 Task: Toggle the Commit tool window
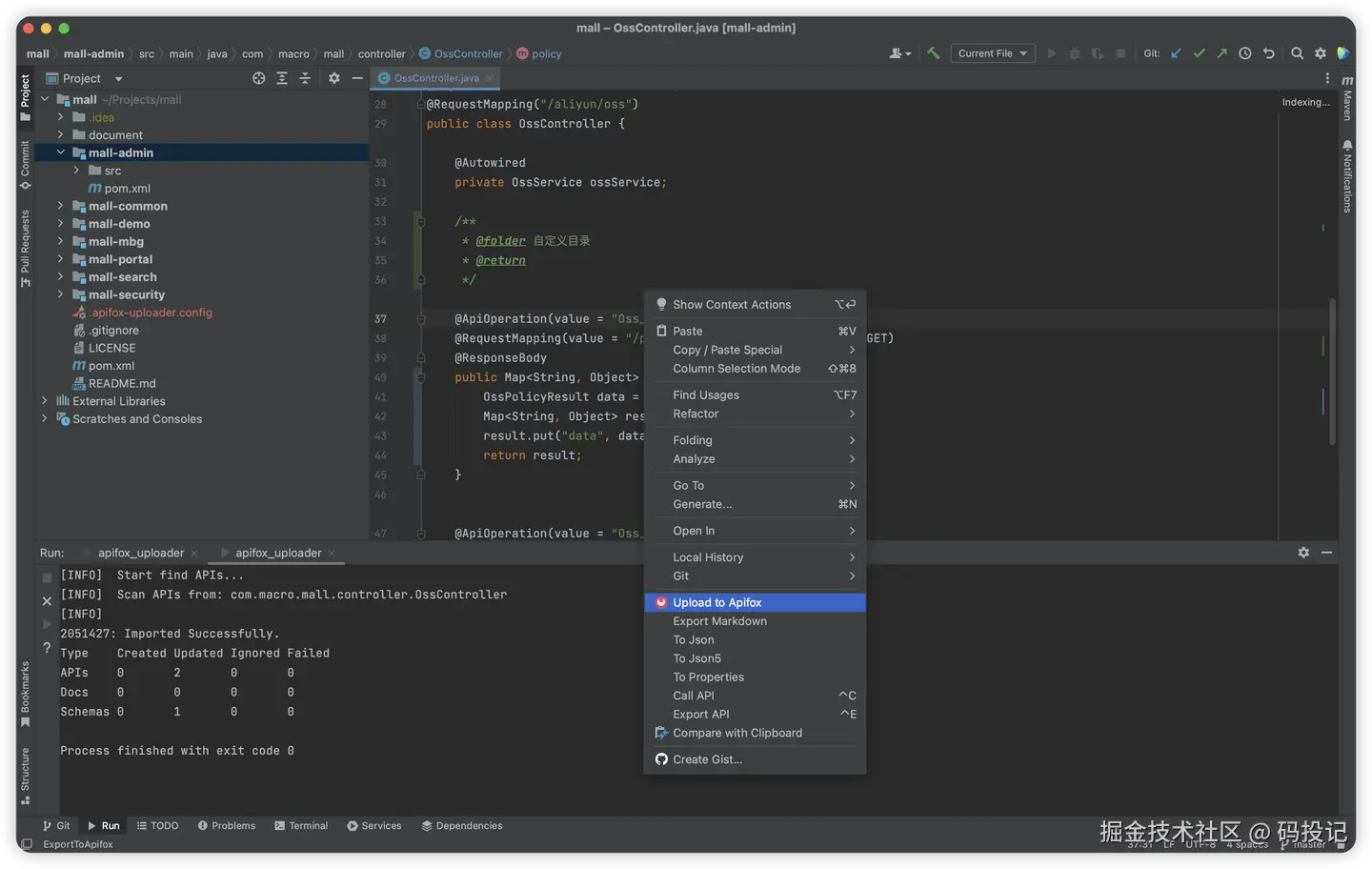[x=25, y=164]
